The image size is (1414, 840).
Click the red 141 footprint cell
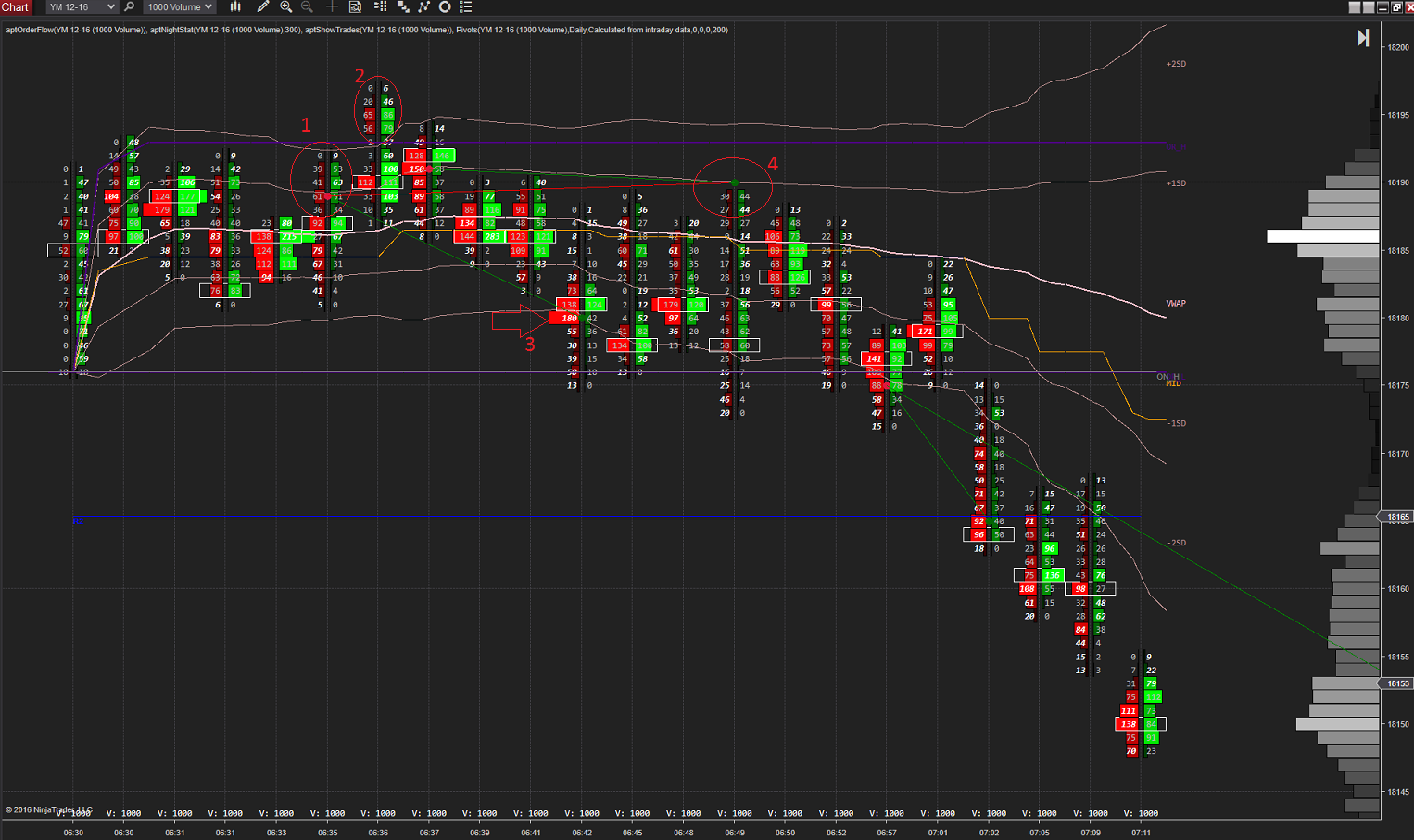(874, 358)
